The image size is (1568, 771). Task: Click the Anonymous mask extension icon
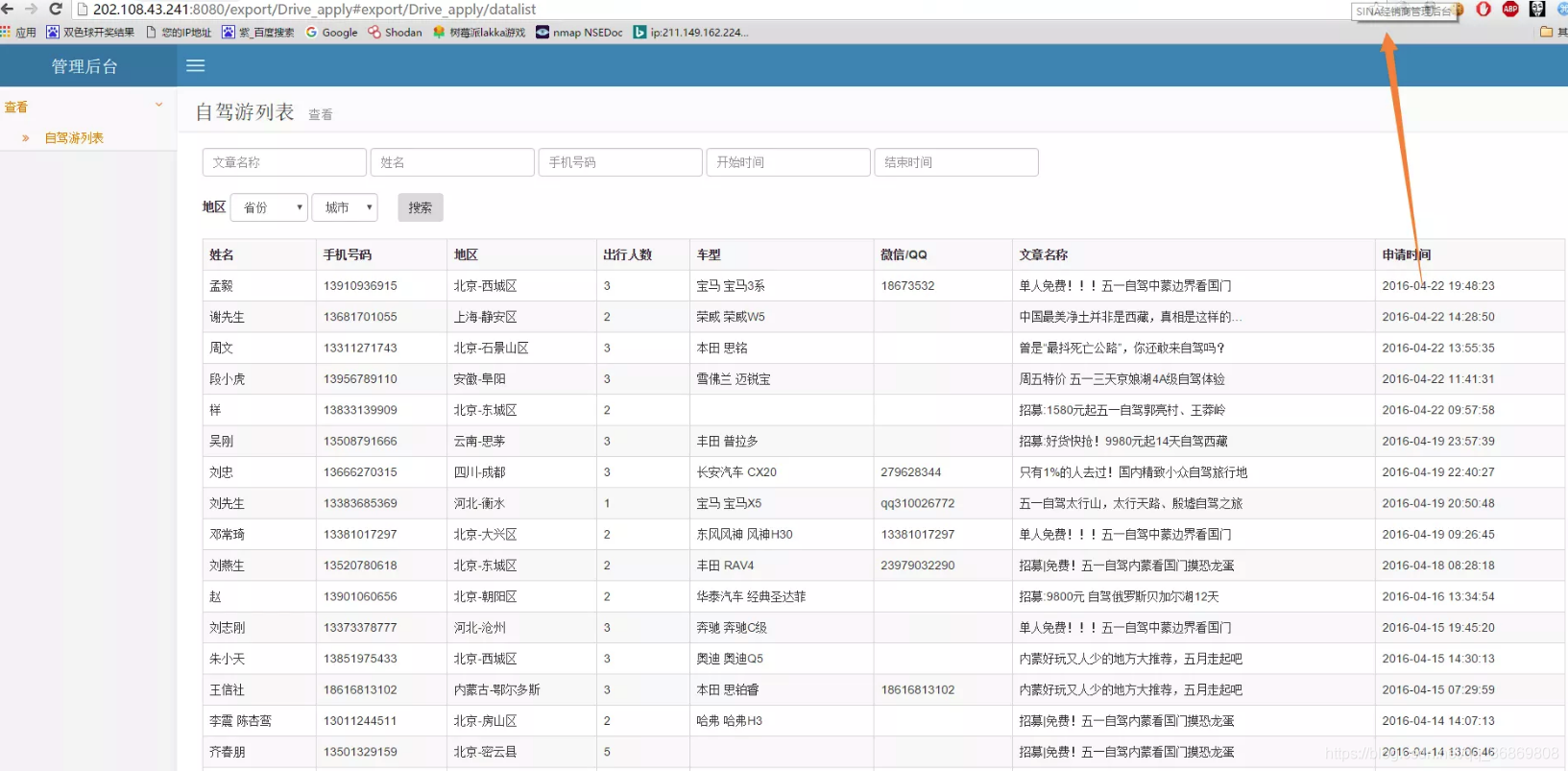[x=1537, y=10]
